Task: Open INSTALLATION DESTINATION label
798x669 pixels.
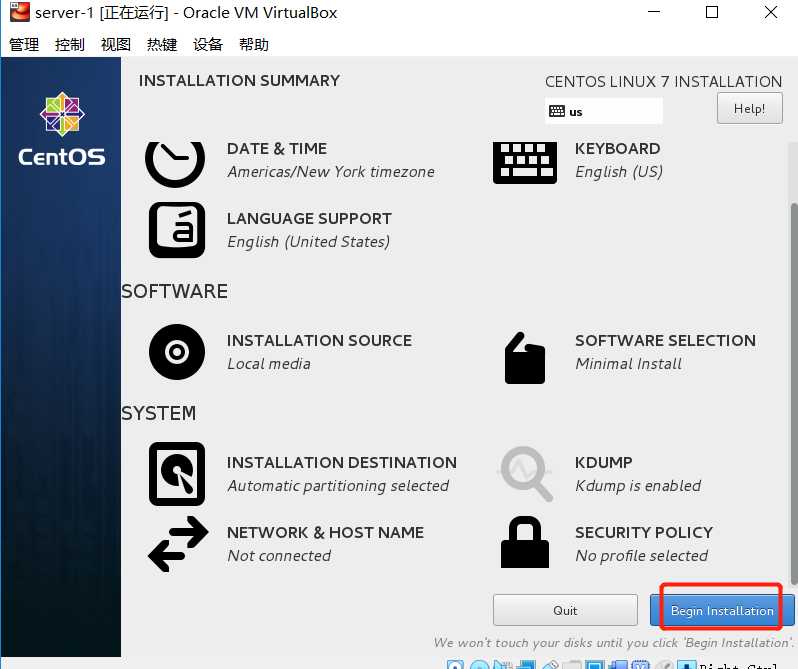Action: pyautogui.click(x=341, y=462)
